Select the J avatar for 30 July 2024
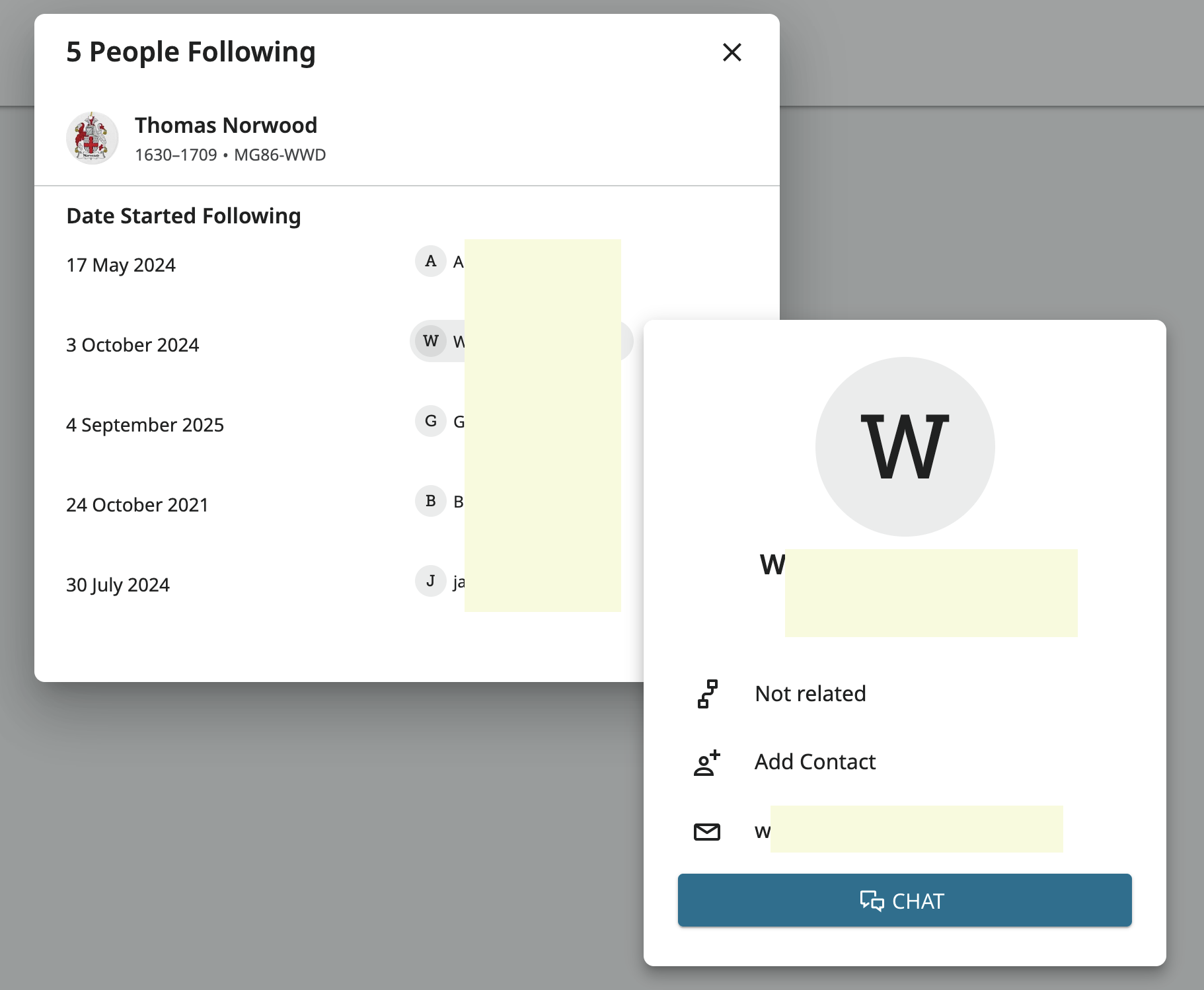Image resolution: width=1204 pixels, height=990 pixels. 431,581
